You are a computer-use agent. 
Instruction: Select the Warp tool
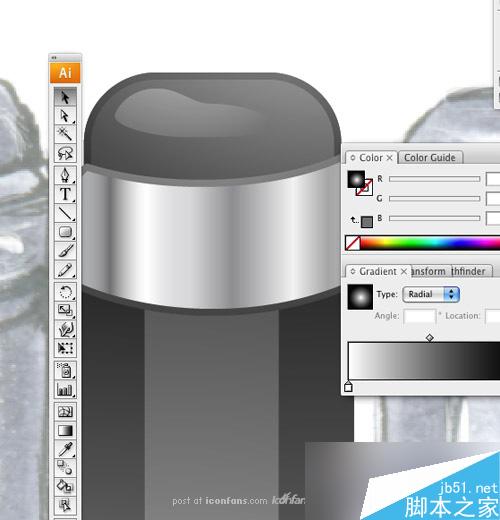[65, 329]
